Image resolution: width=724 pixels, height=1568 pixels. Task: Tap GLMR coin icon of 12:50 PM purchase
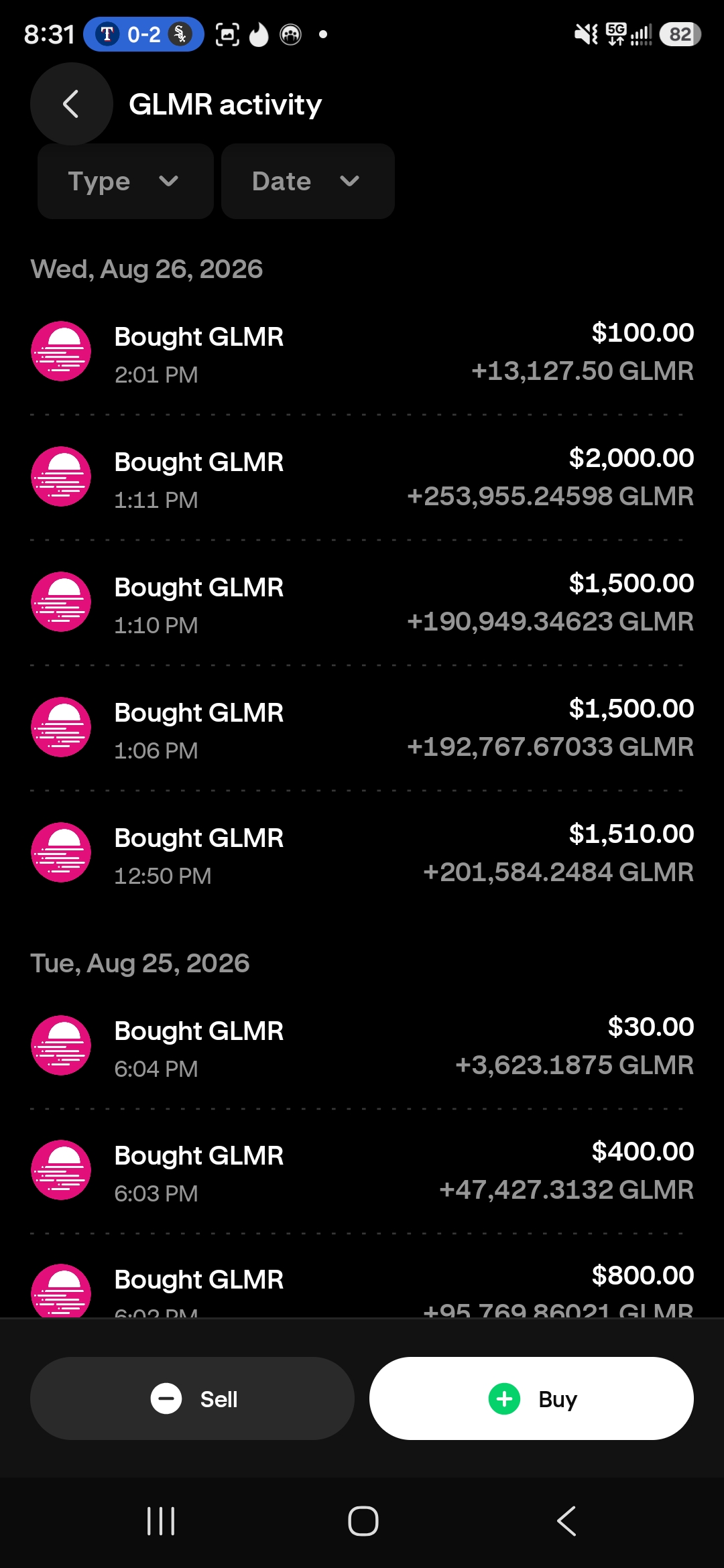point(61,852)
